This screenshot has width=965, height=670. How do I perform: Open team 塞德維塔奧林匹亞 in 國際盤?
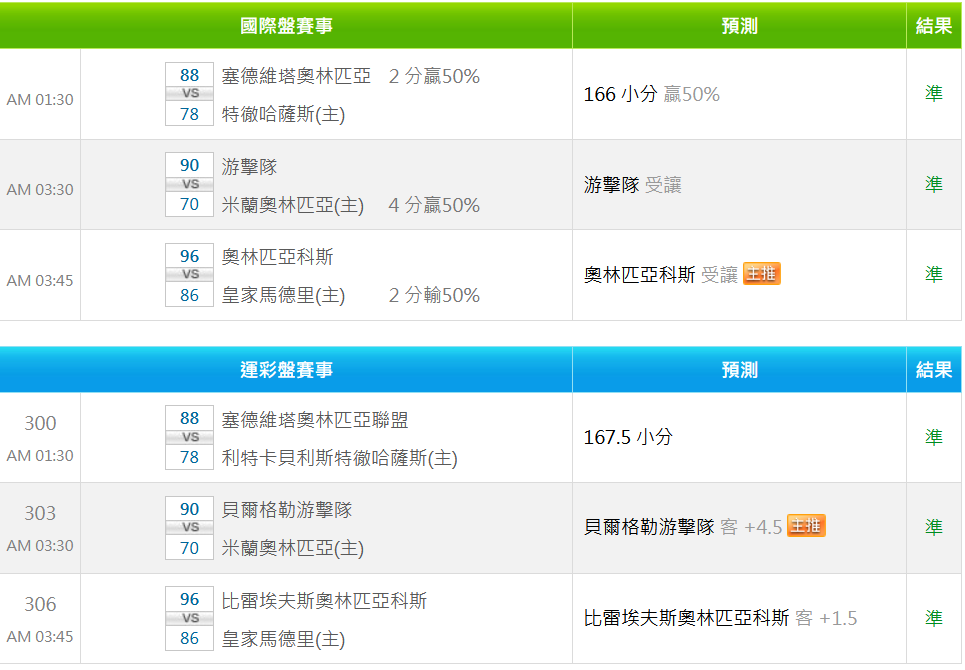coord(296,76)
